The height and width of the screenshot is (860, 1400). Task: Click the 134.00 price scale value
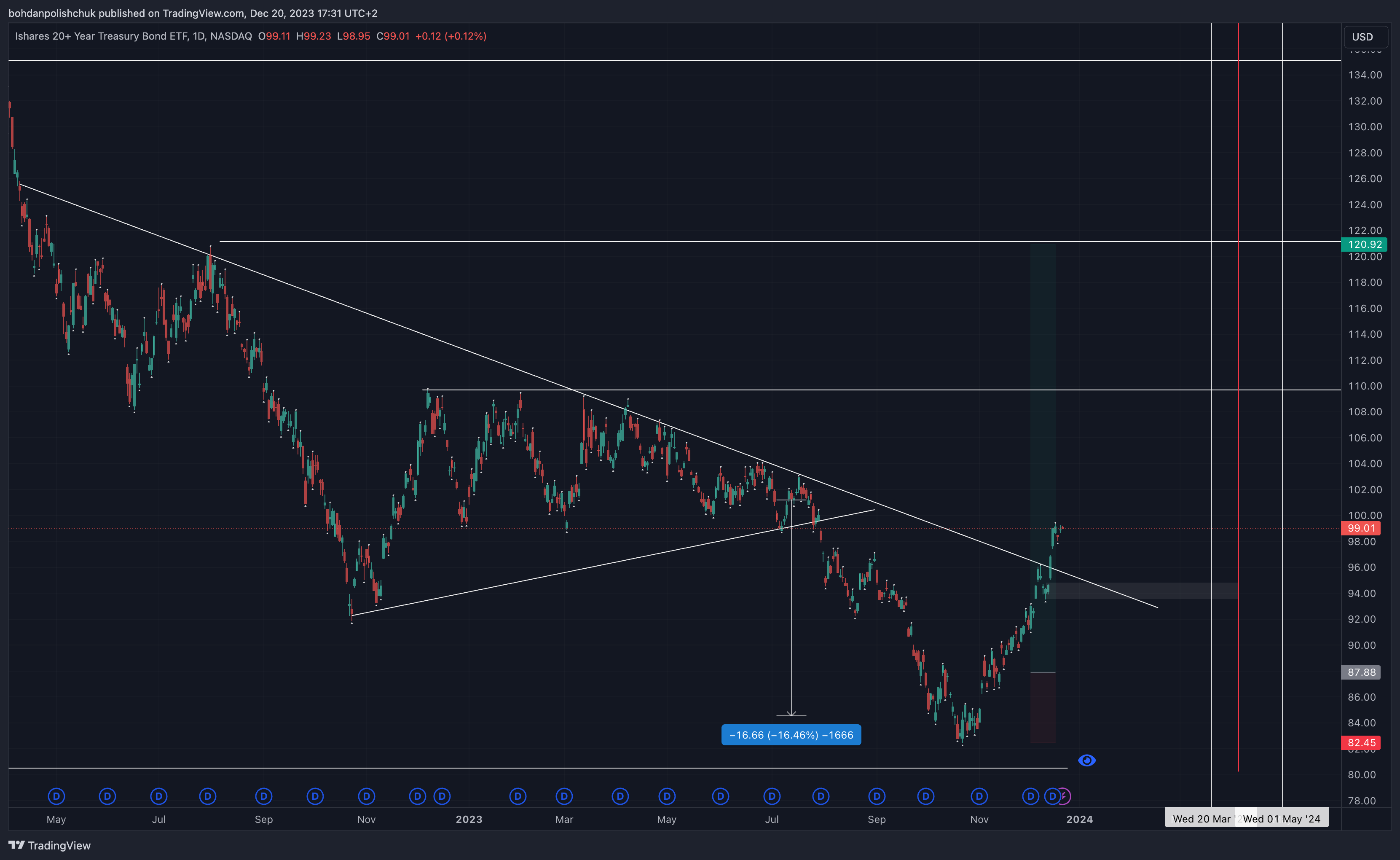click(x=1365, y=75)
